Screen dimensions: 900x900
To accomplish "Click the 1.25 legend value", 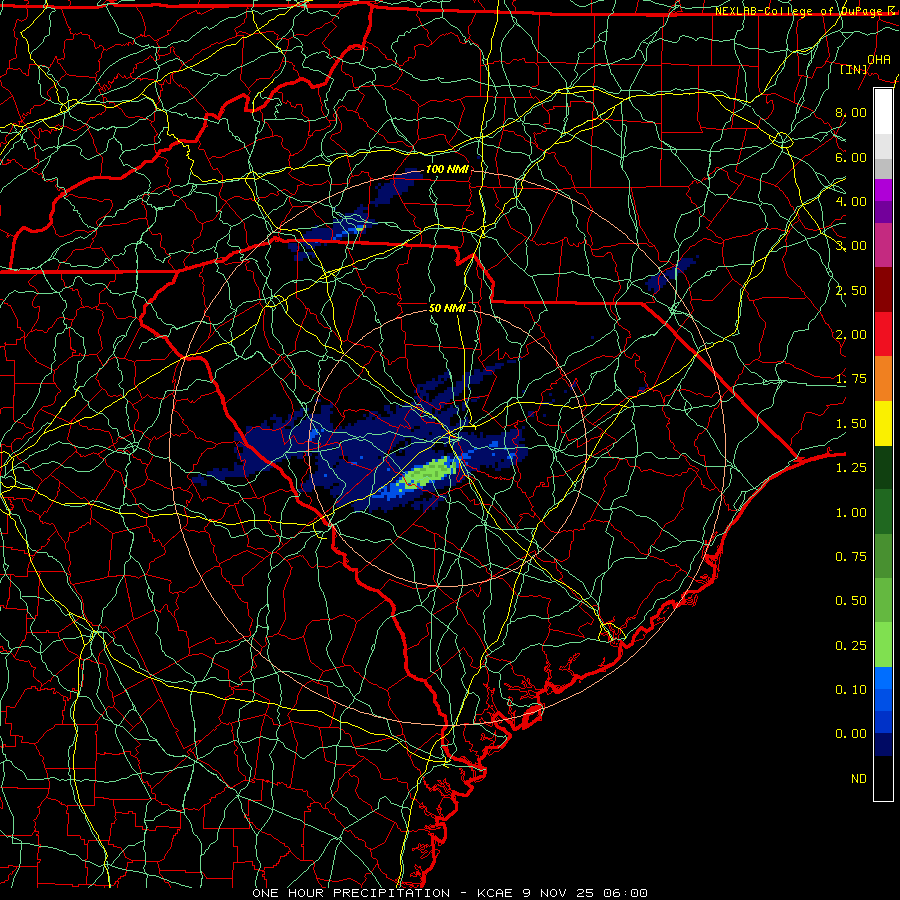I will pos(851,468).
